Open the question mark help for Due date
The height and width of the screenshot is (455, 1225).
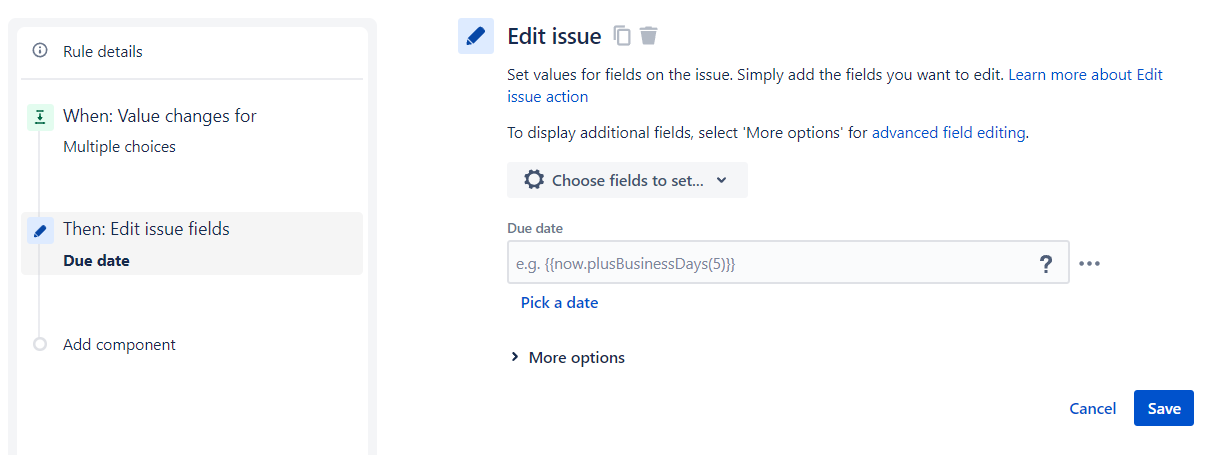(1046, 264)
